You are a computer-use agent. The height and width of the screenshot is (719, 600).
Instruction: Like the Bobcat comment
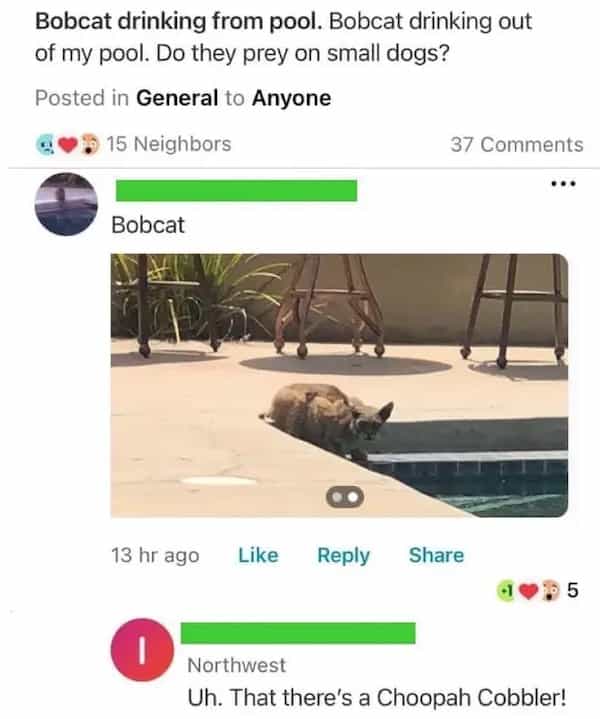[x=258, y=555]
